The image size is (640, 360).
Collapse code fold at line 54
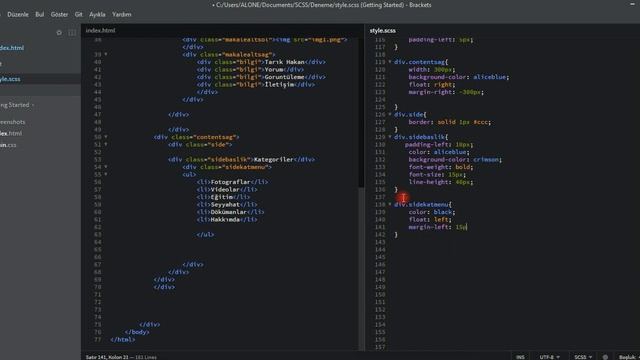(x=106, y=167)
